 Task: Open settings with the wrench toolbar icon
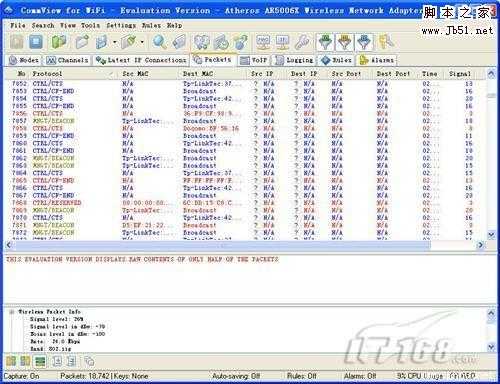point(302,42)
